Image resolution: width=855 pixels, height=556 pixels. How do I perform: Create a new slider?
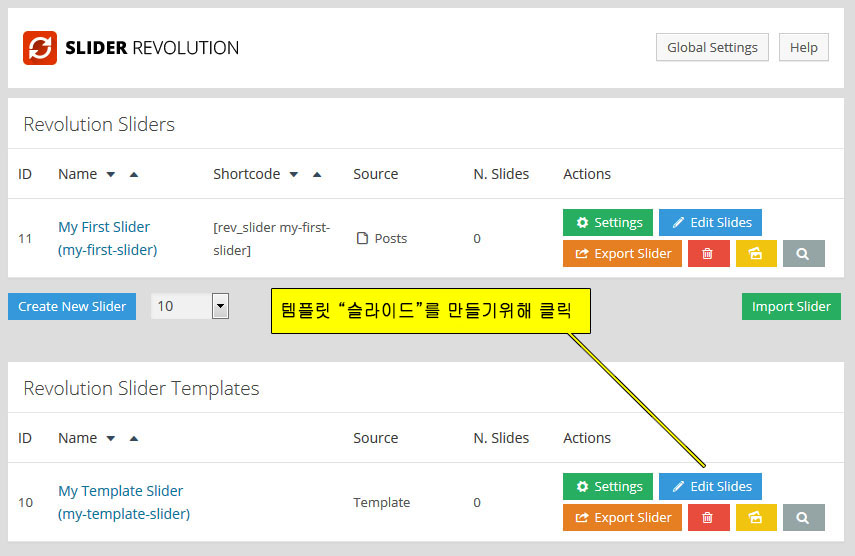(x=72, y=306)
